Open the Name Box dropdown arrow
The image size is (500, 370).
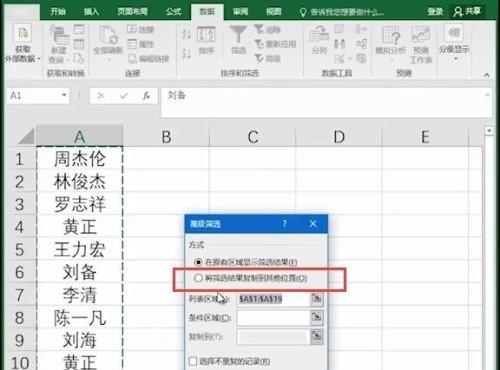pos(64,95)
